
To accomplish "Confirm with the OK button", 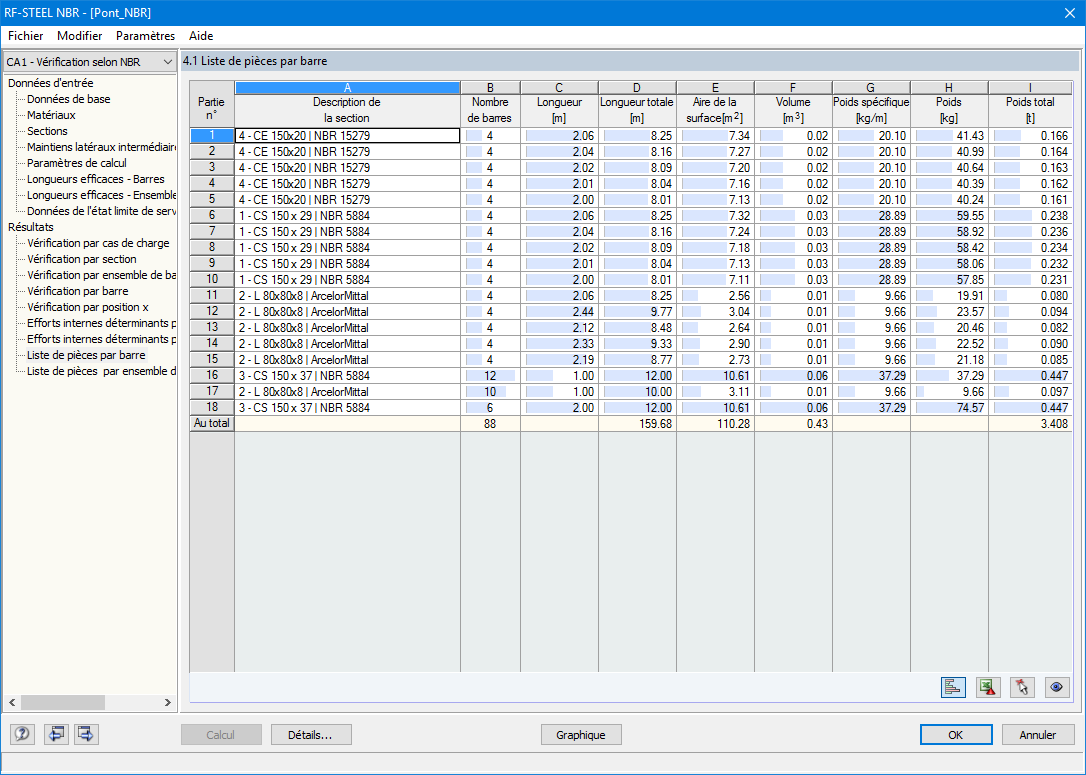I will coord(956,735).
